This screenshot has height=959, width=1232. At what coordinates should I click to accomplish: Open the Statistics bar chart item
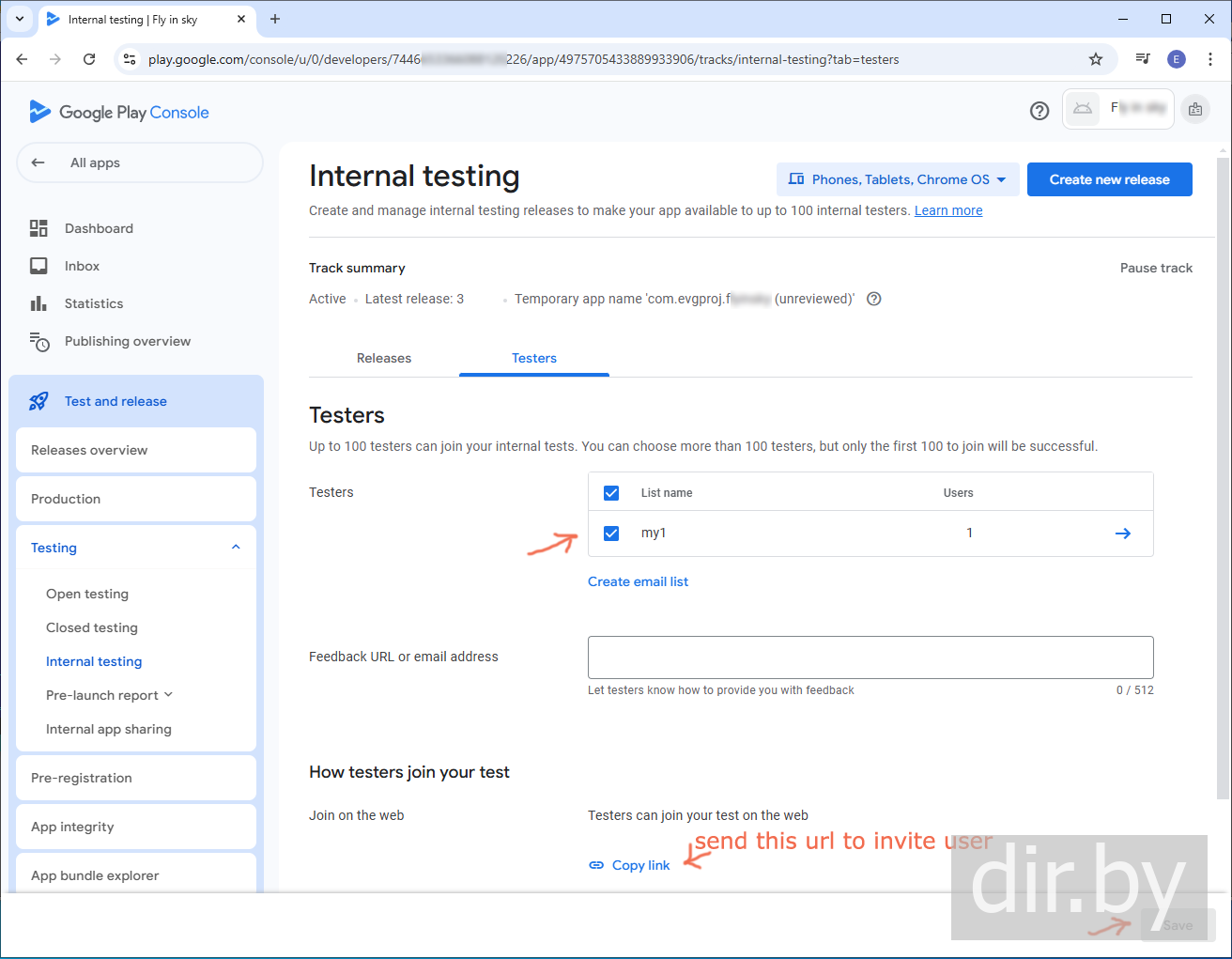[38, 303]
